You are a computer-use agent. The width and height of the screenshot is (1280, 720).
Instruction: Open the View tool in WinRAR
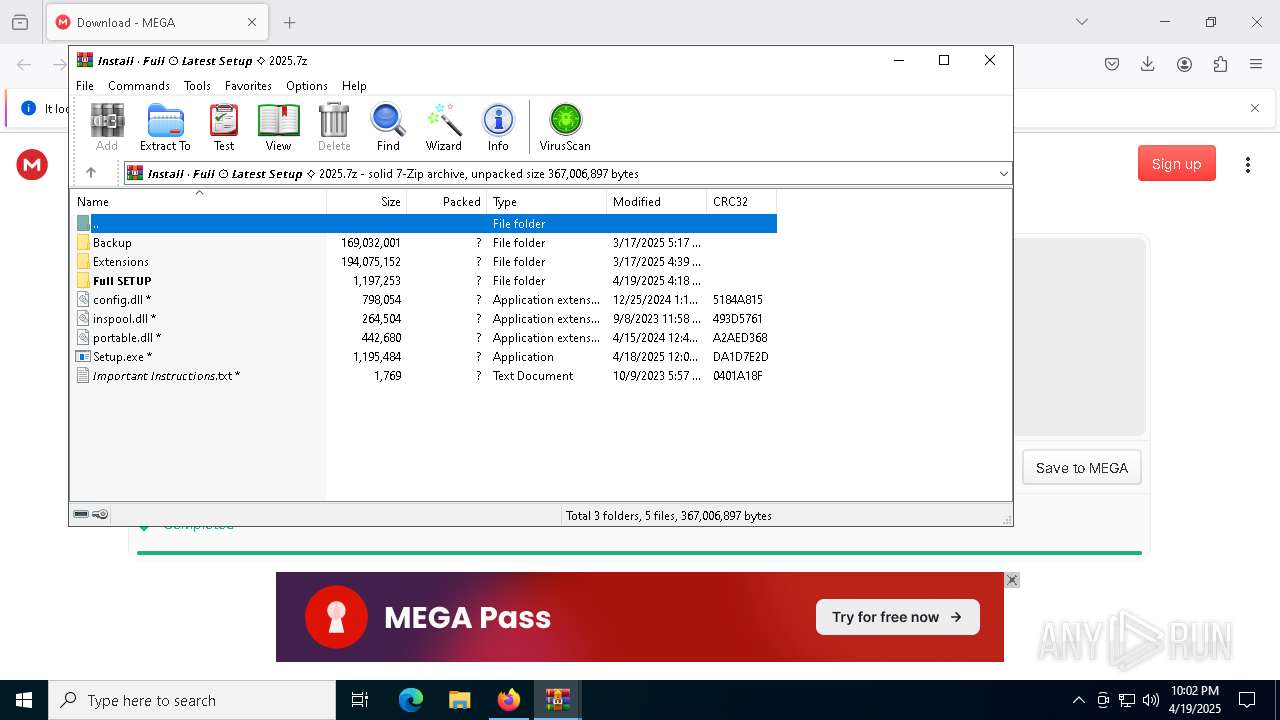(278, 127)
